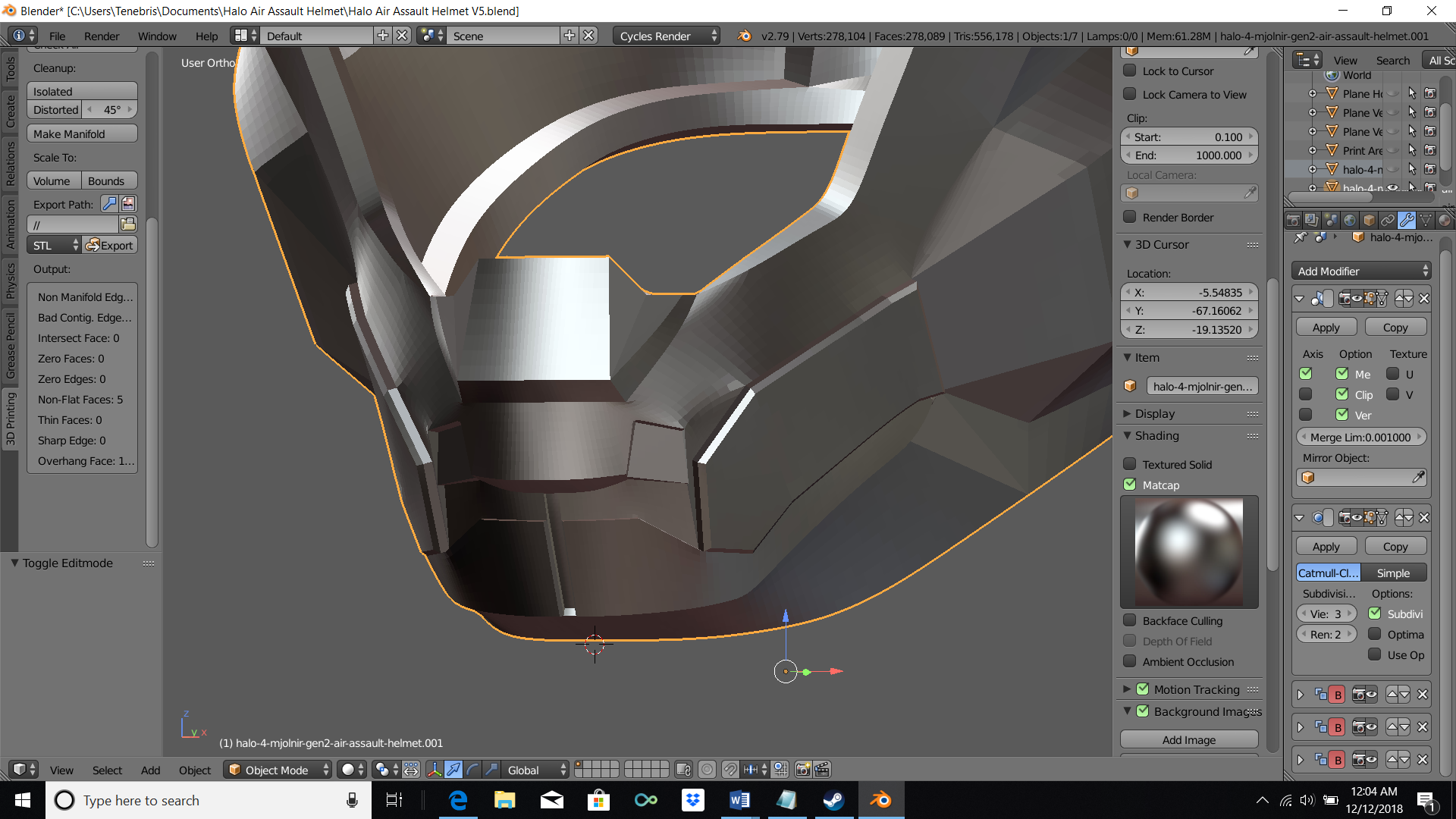This screenshot has height=819, width=1456.
Task: Click the Make Manifold button
Action: [83, 133]
